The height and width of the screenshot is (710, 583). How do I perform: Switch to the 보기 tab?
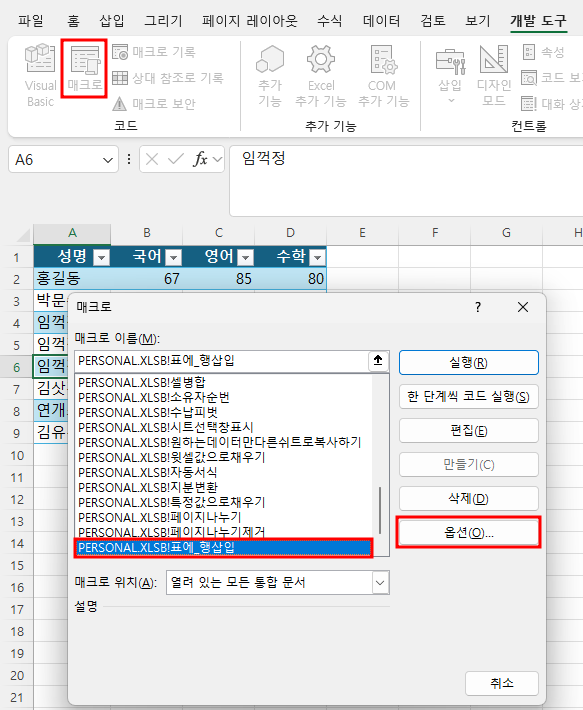478,20
